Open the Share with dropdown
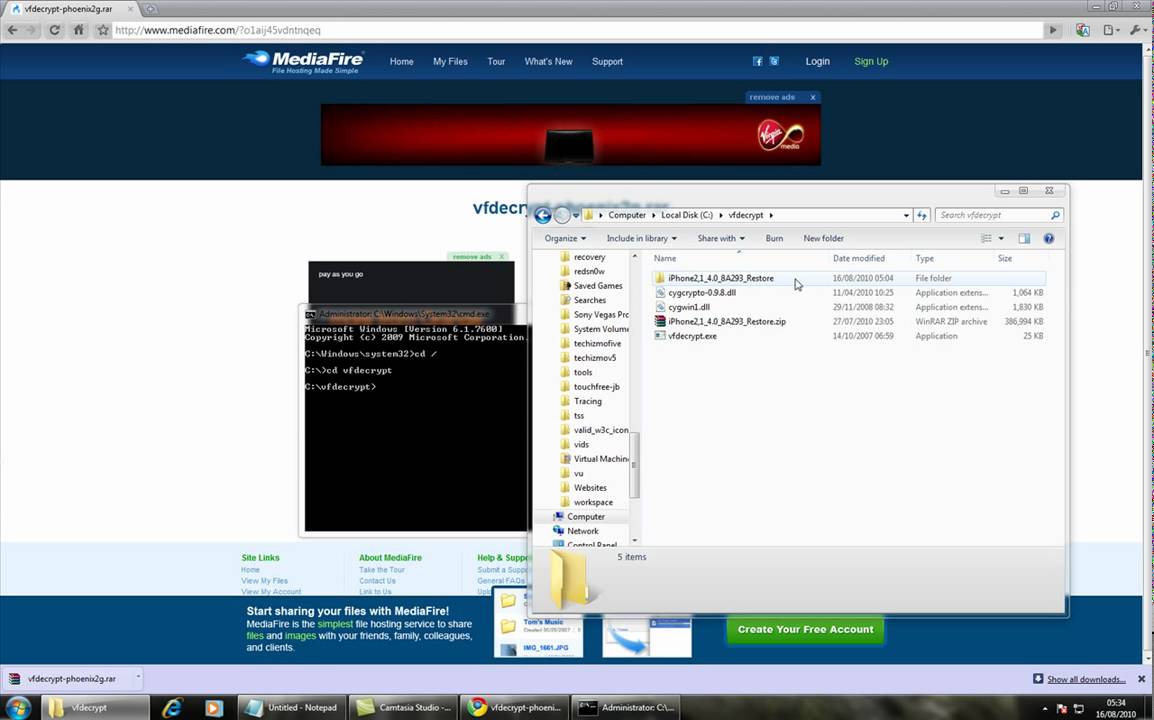The height and width of the screenshot is (720, 1154). pyautogui.click(x=721, y=239)
